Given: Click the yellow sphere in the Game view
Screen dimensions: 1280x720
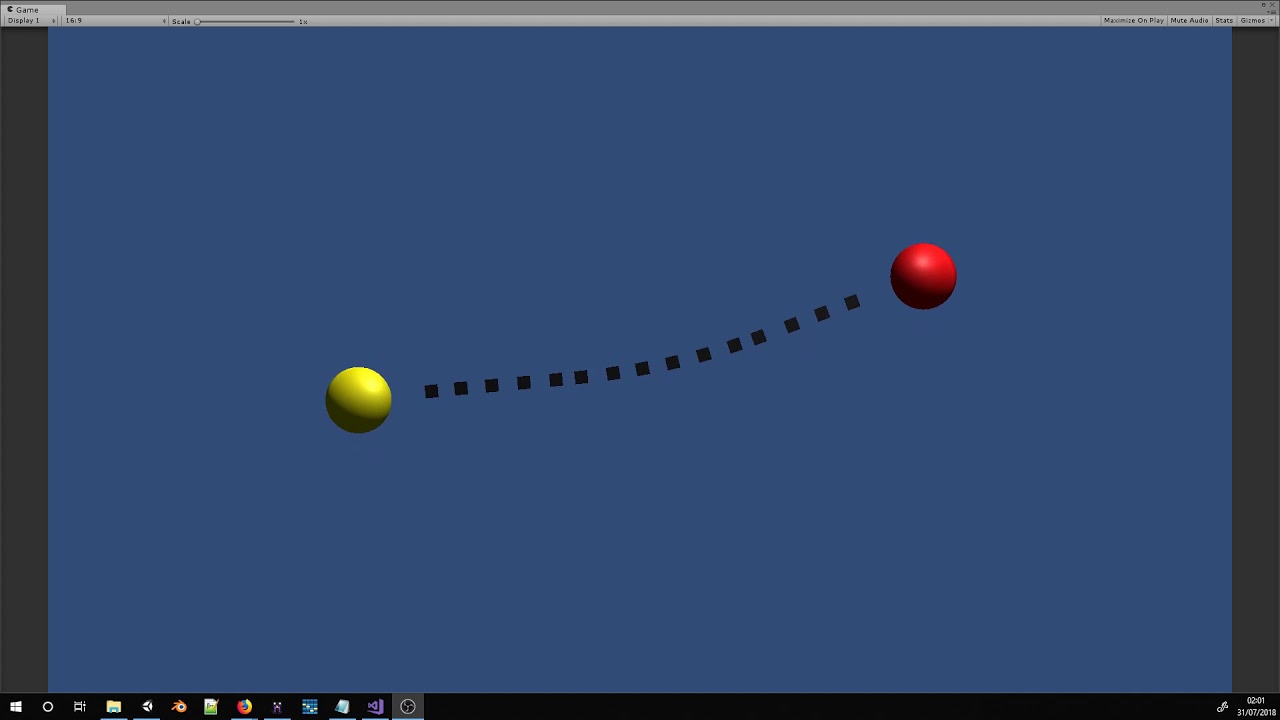Looking at the screenshot, I should tap(359, 400).
